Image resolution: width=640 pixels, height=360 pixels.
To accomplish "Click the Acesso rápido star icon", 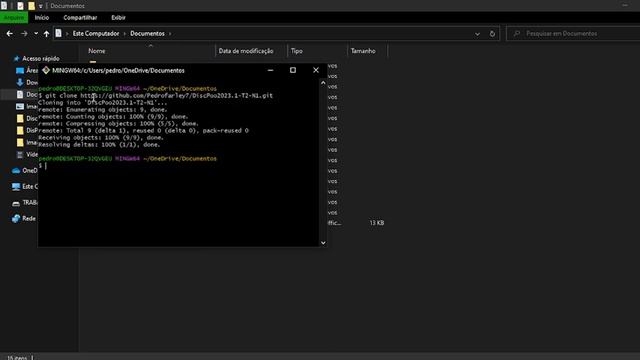I will coord(16,59).
